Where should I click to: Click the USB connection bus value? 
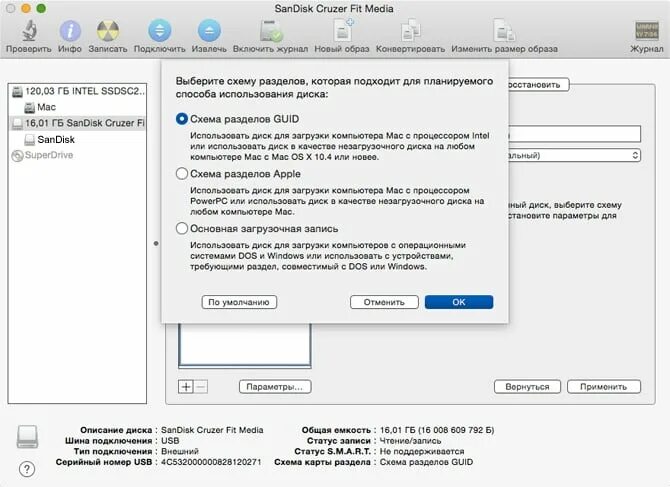pos(170,440)
